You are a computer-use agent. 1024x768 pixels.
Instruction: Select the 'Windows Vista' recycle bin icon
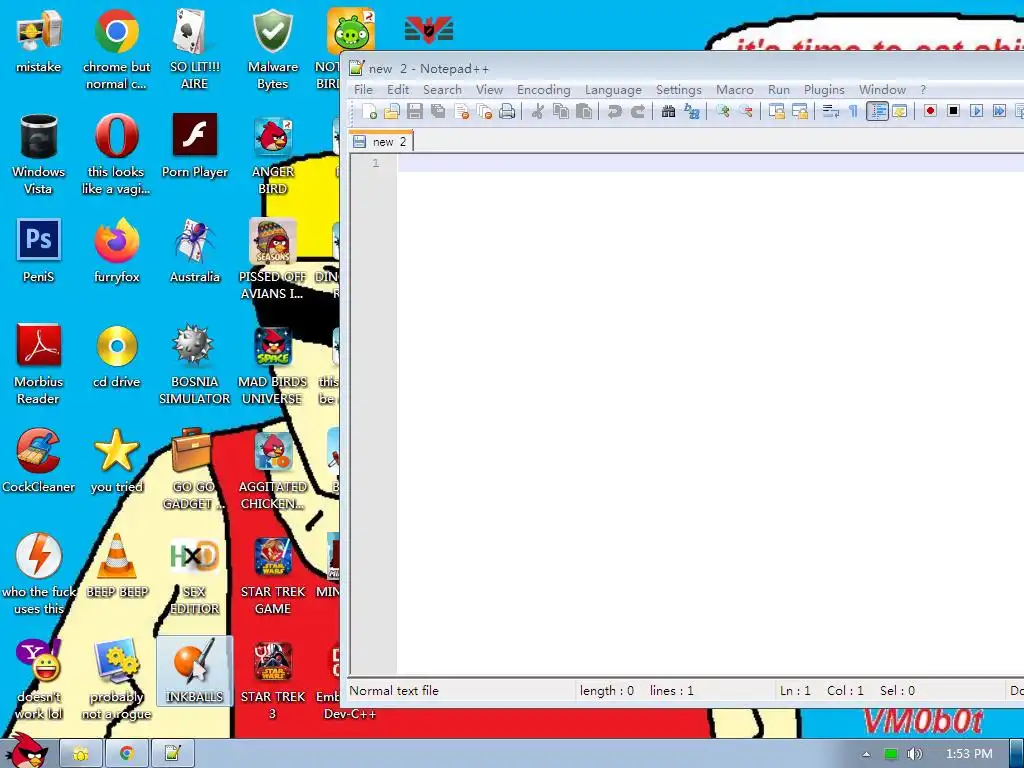39,154
